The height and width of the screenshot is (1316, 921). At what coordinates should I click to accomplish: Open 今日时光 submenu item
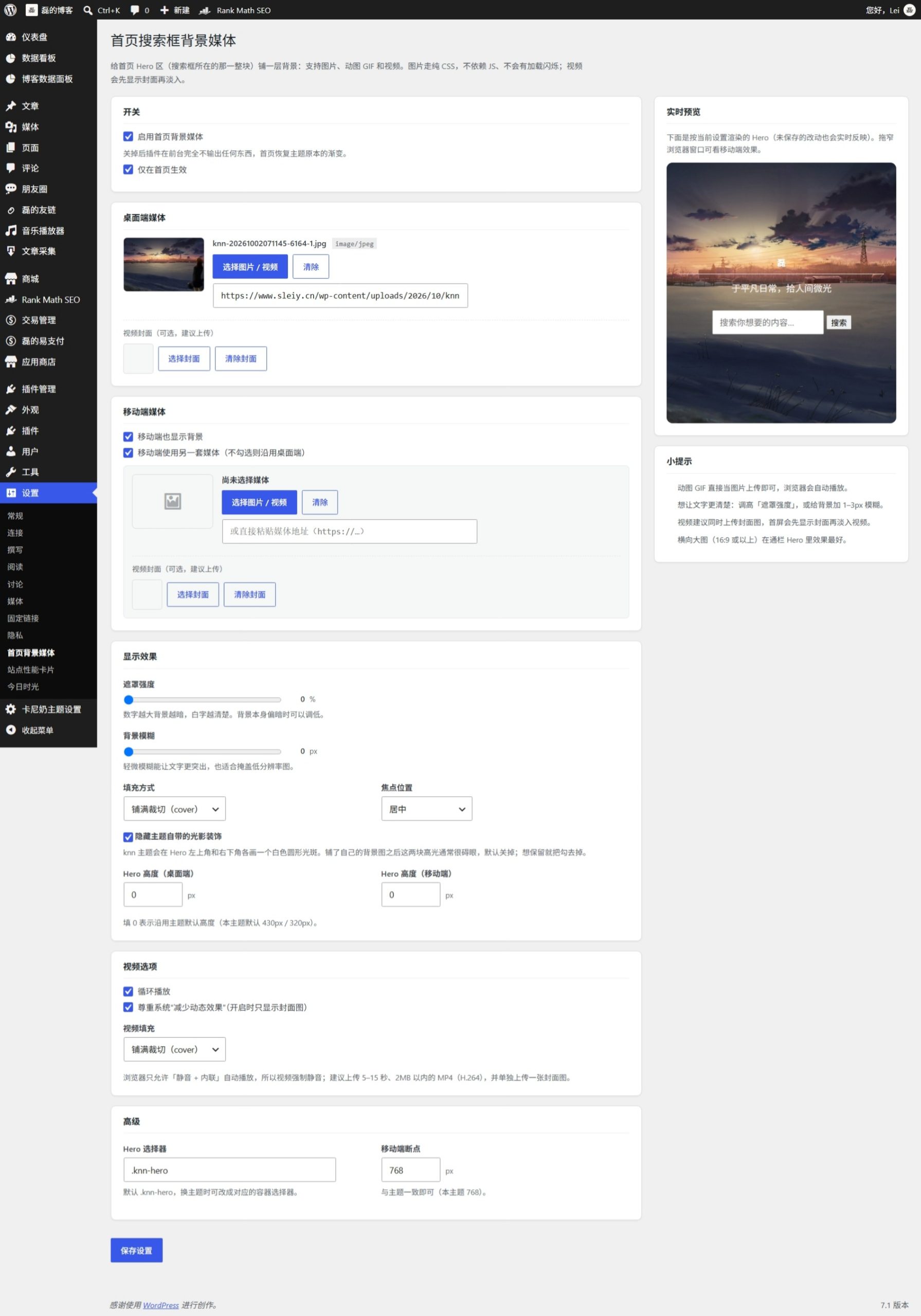(23, 687)
